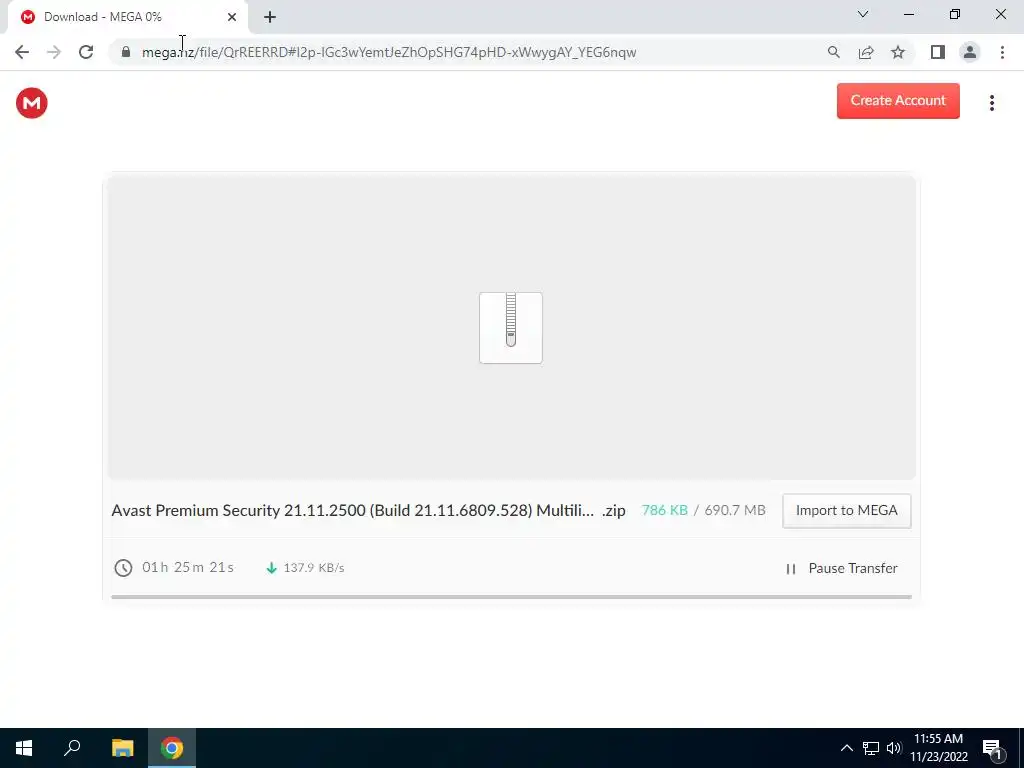Click the remaining time clock icon

pyautogui.click(x=123, y=568)
